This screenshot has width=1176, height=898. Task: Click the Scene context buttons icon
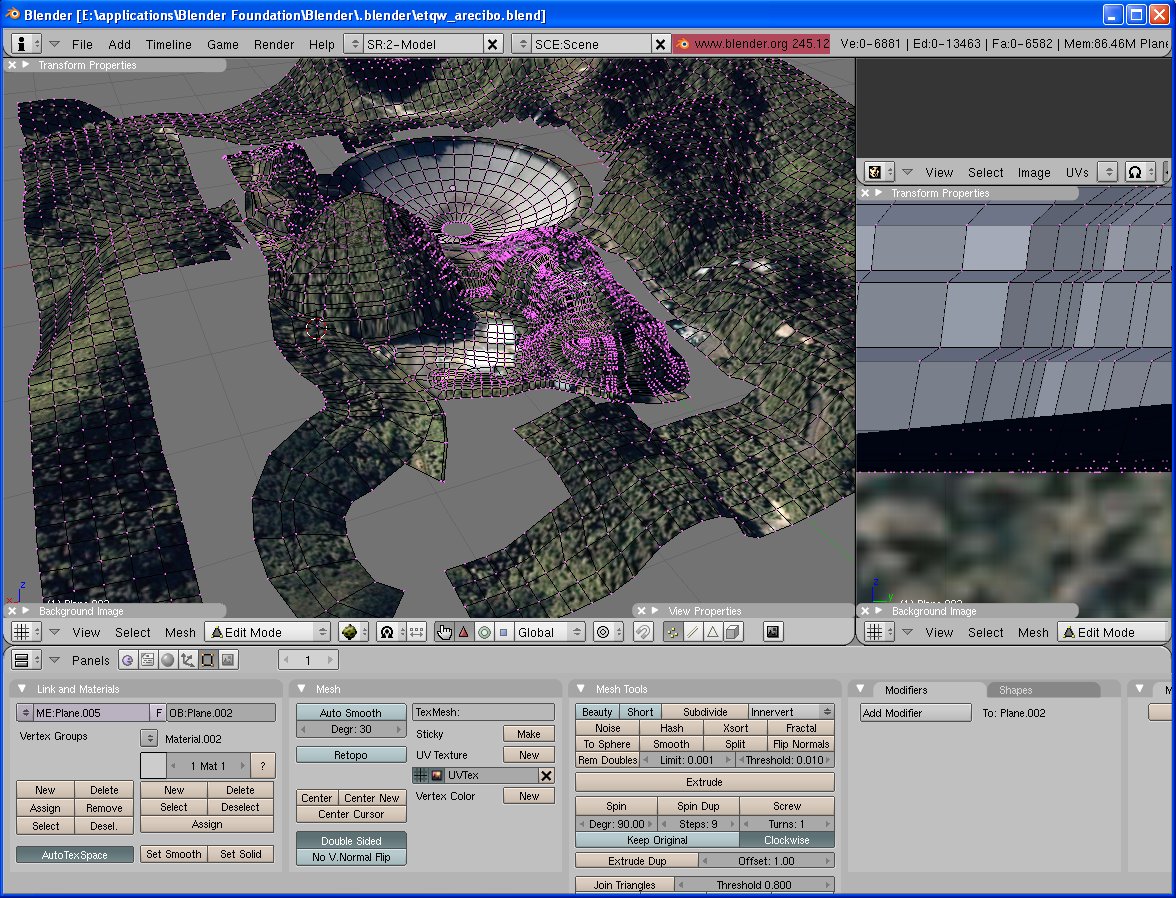click(x=228, y=660)
